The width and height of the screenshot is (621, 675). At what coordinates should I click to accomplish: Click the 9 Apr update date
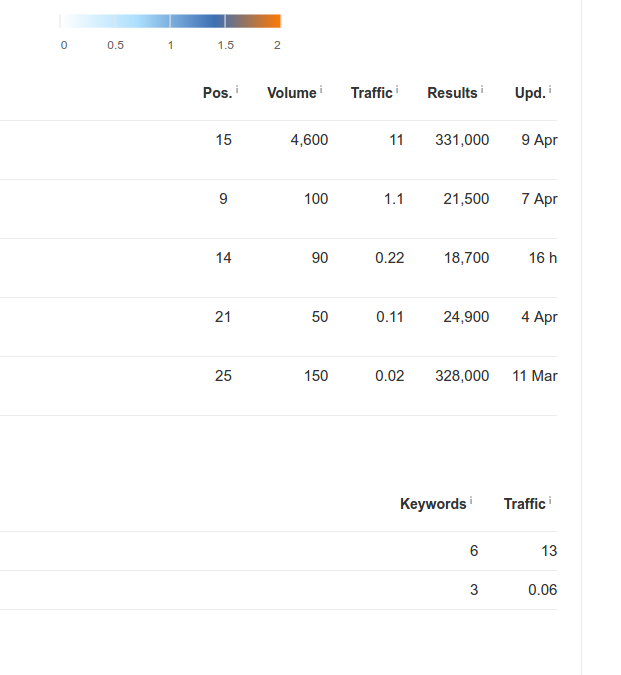click(x=539, y=140)
